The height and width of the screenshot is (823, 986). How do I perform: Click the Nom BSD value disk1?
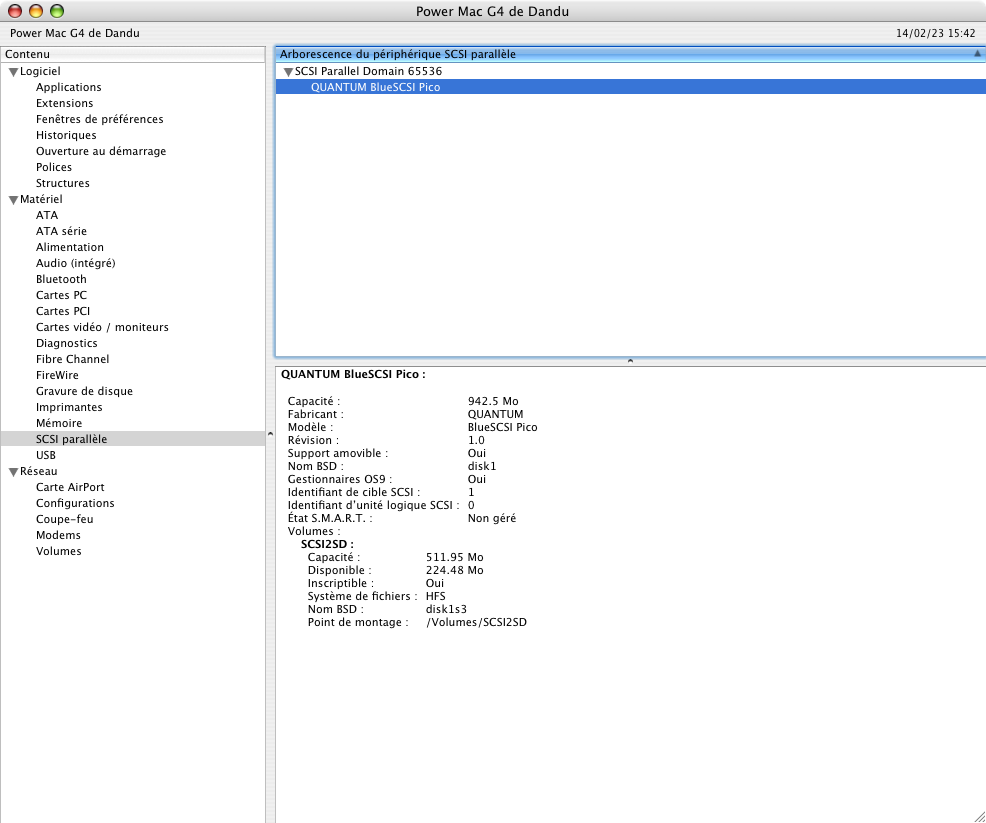482,467
